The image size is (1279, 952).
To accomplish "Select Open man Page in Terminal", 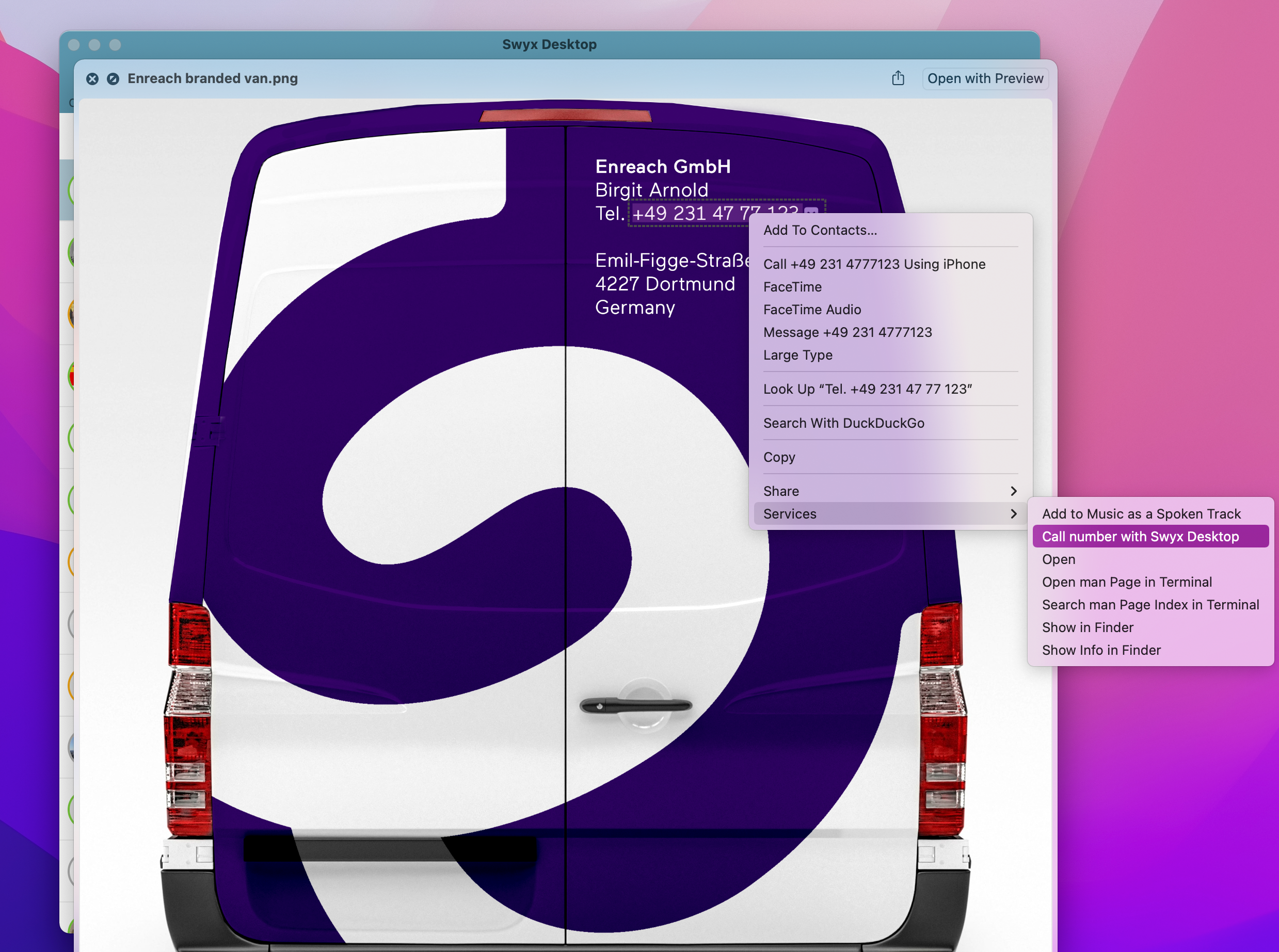I will [1126, 582].
